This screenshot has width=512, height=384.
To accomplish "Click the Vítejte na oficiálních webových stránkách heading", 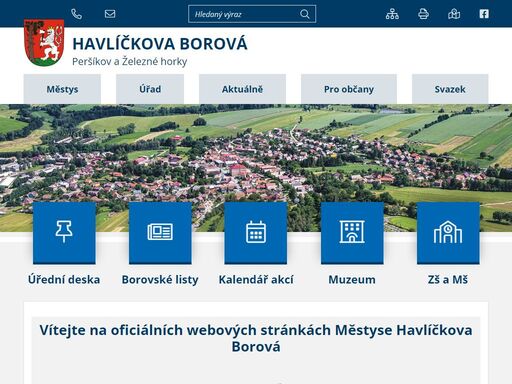I will click(x=256, y=338).
